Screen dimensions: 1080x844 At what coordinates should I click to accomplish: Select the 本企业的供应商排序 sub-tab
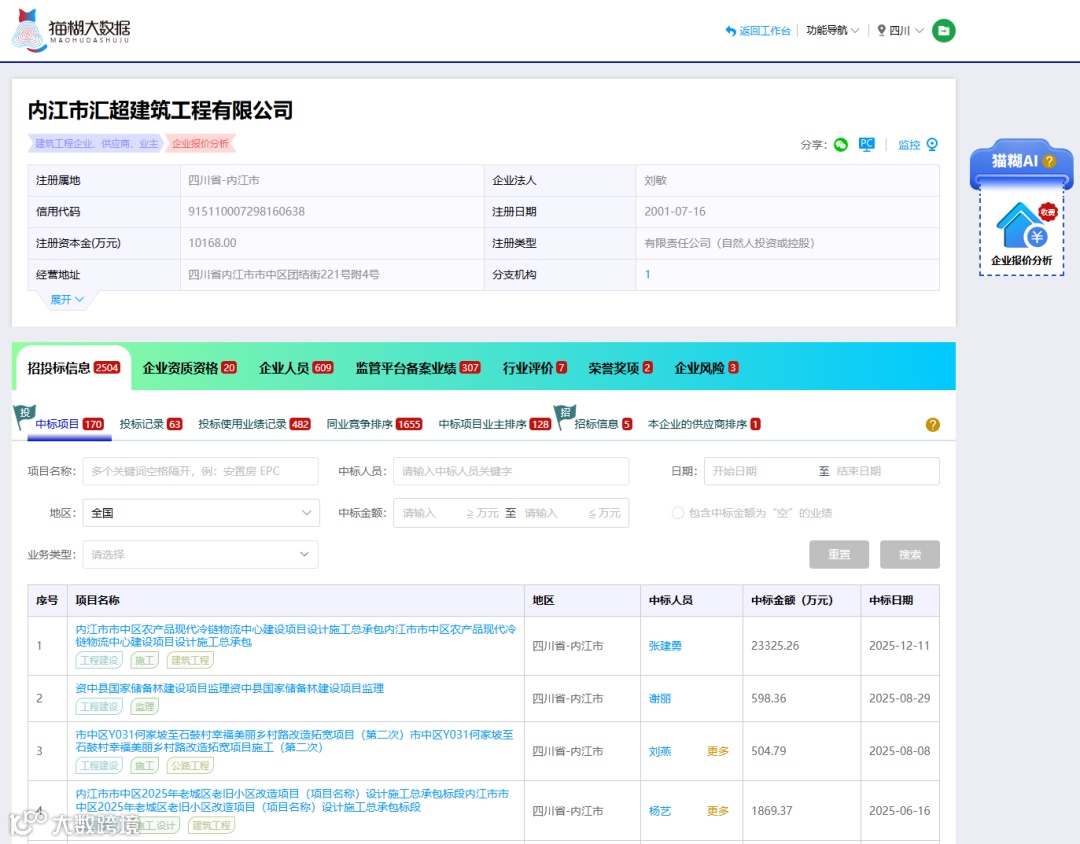point(704,424)
